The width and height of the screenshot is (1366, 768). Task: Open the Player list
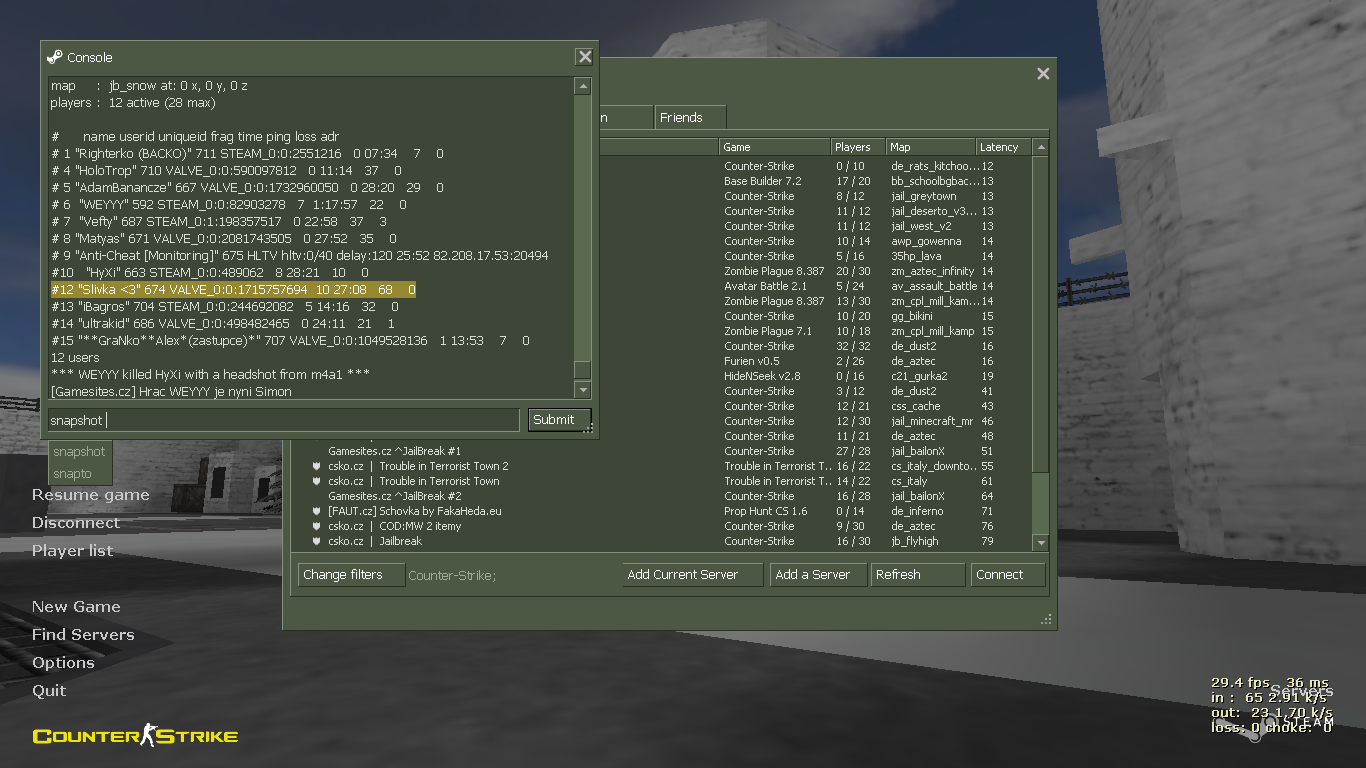pos(72,551)
